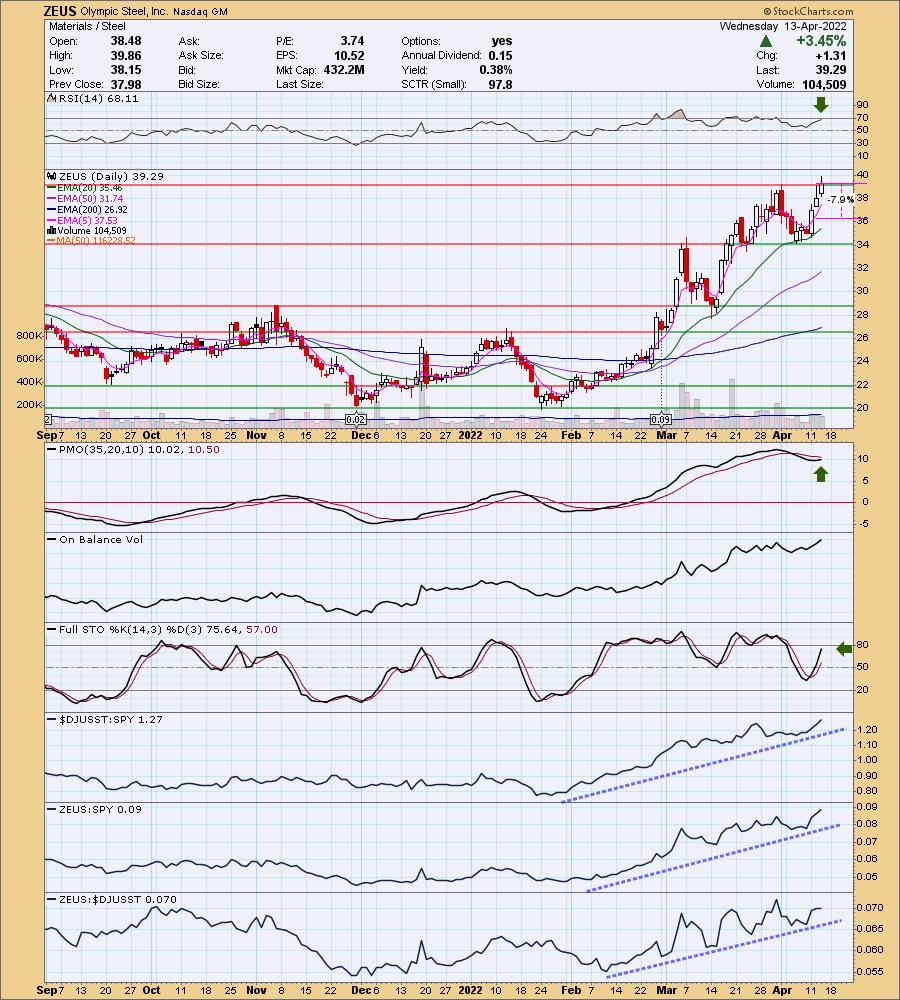The width and height of the screenshot is (900, 1000).
Task: Click the RSI(14) 68.11 indicator label
Action: click(93, 99)
